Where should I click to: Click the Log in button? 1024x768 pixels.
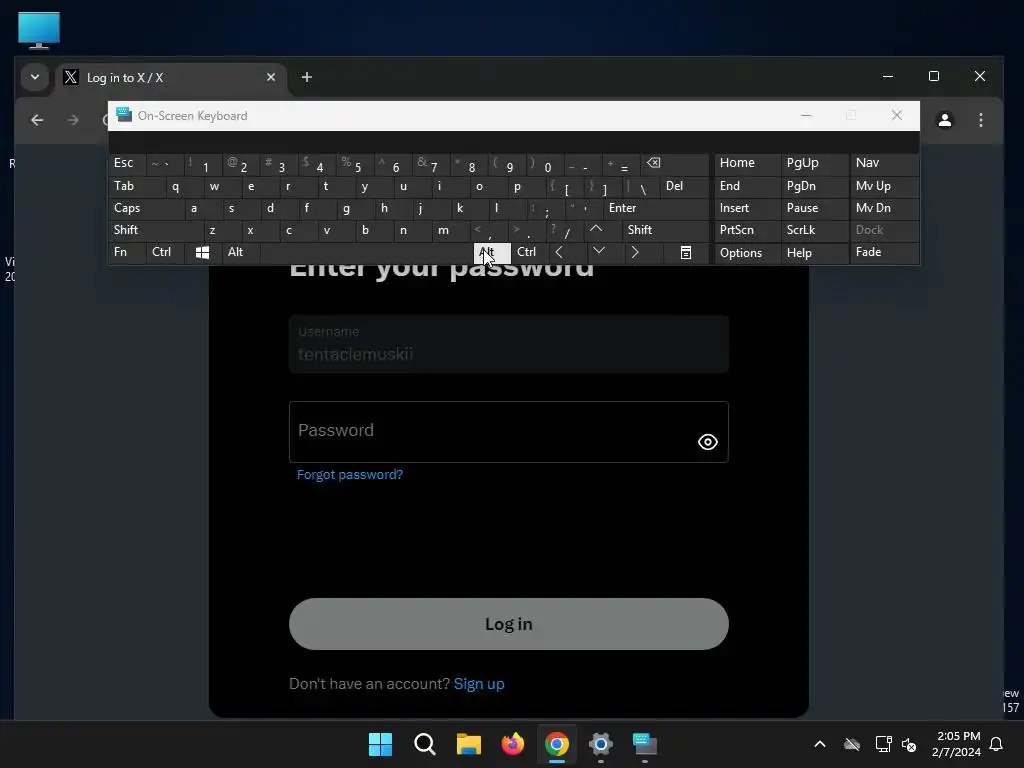509,624
